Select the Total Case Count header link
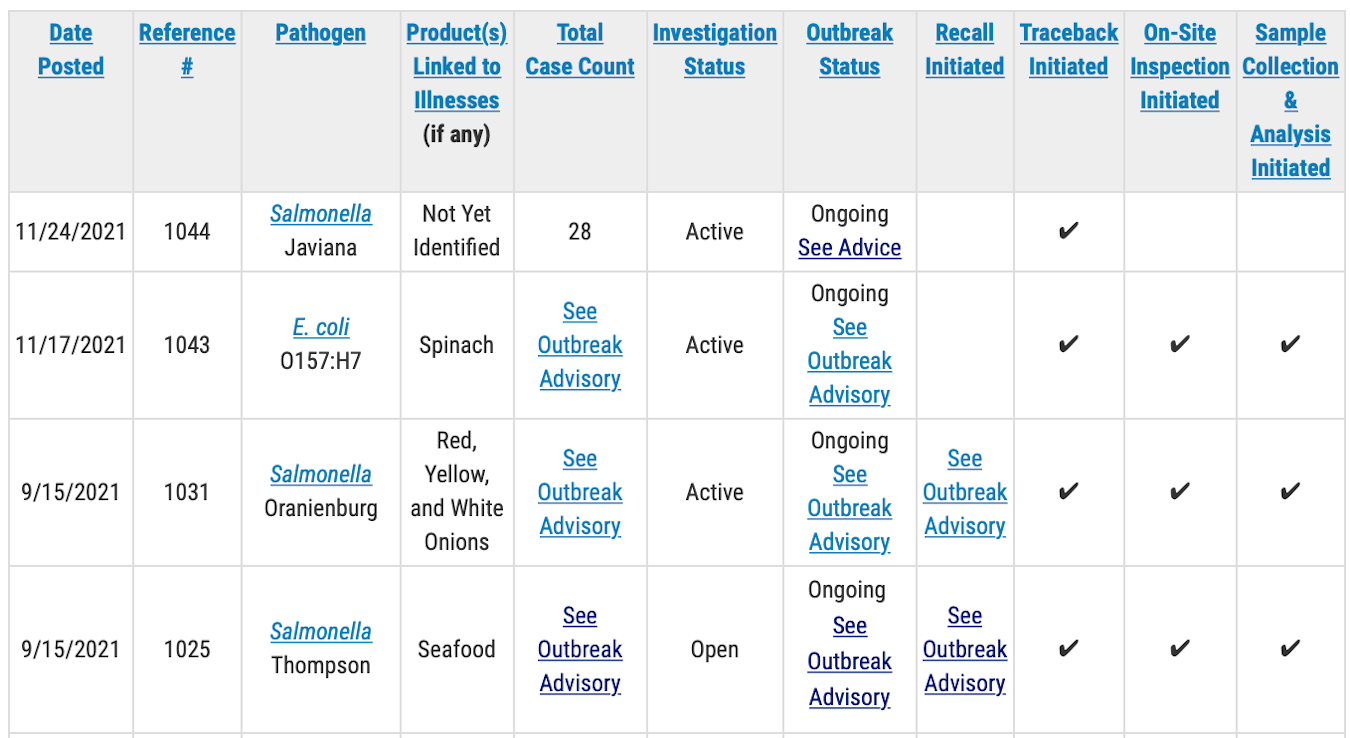The image size is (1350, 738). click(x=580, y=49)
